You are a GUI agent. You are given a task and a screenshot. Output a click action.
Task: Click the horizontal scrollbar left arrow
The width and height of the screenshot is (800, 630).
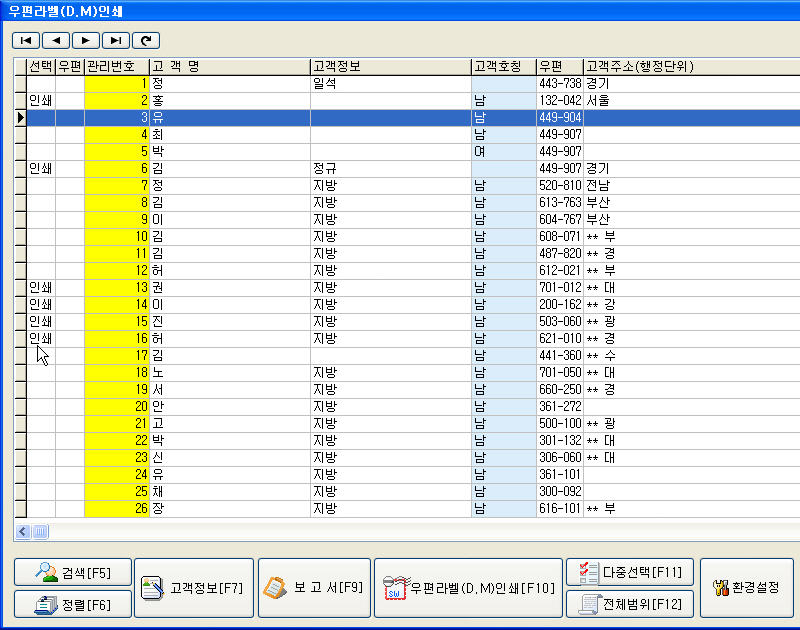tap(23, 532)
